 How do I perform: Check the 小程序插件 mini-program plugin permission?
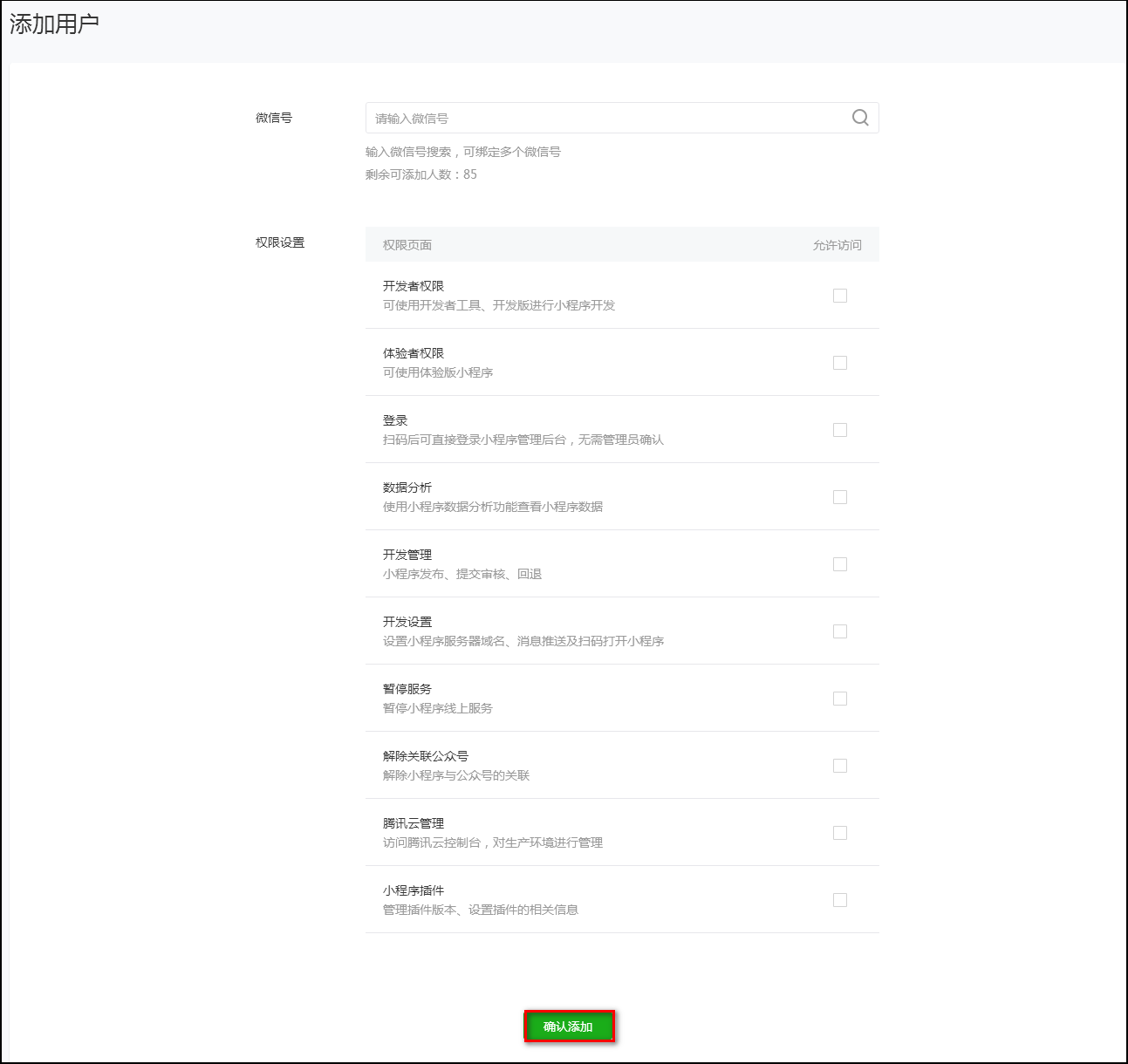839,899
